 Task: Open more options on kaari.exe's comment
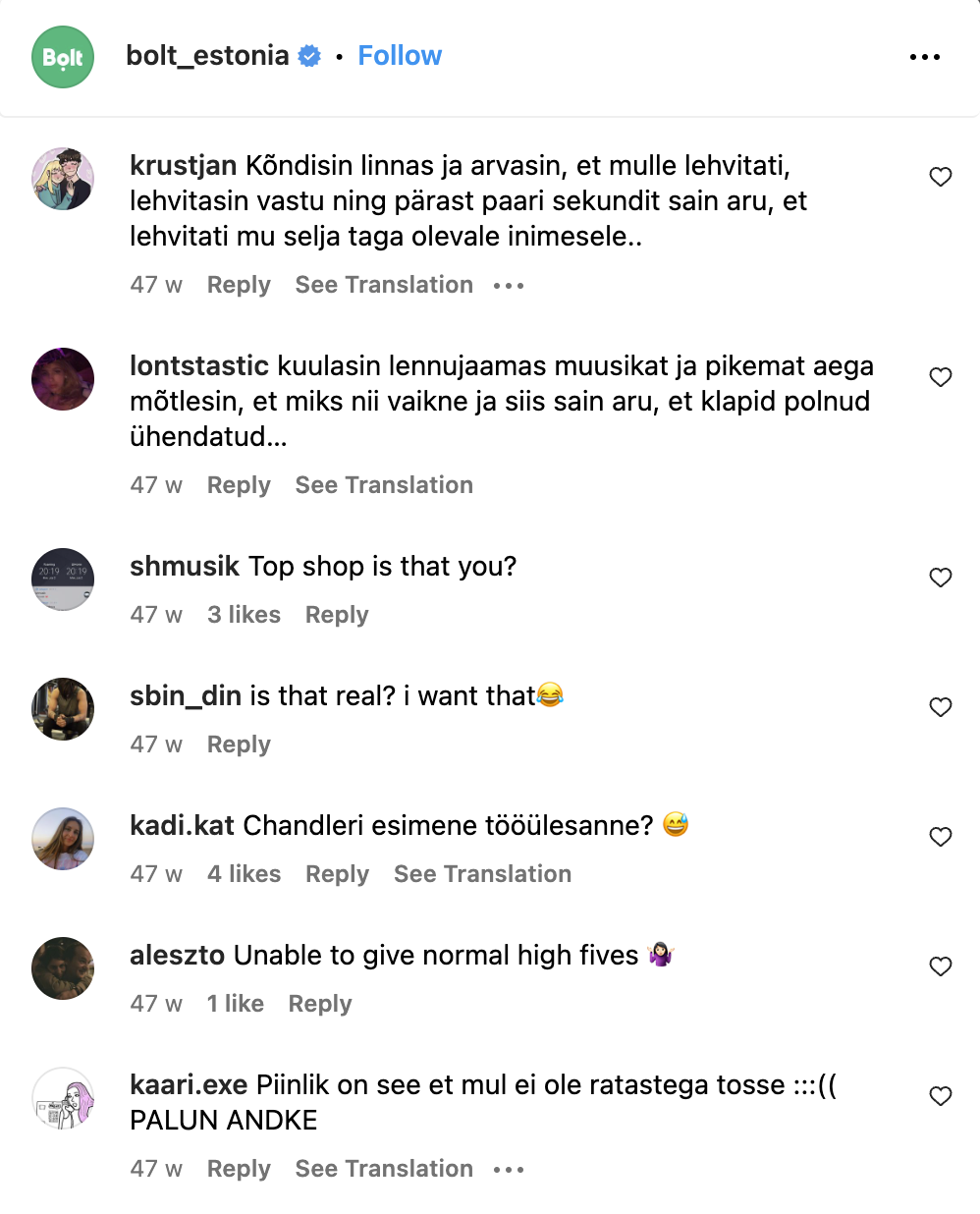click(x=509, y=1170)
